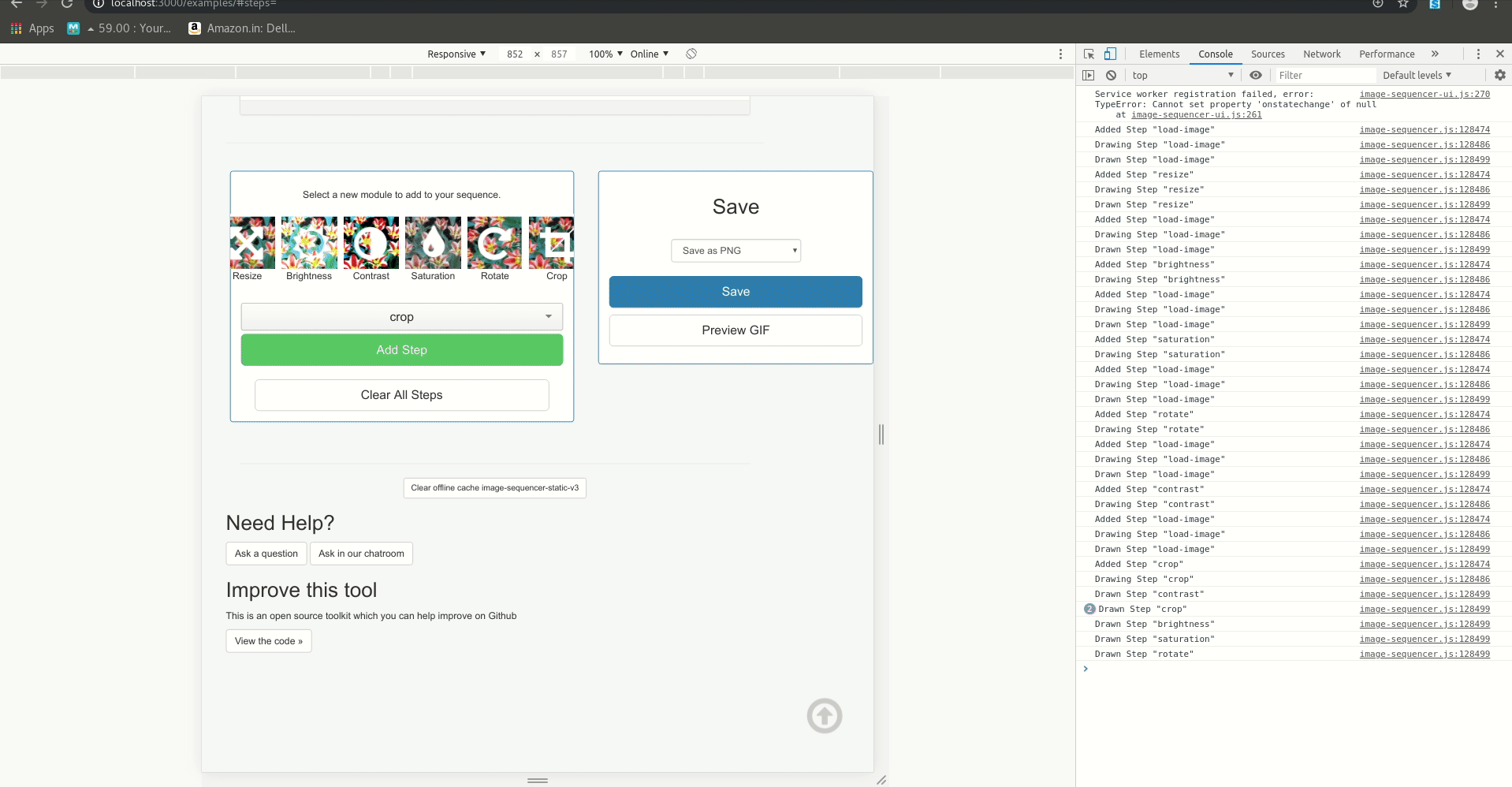The image size is (1512, 787).
Task: Switch to the Elements tab
Action: point(1159,54)
